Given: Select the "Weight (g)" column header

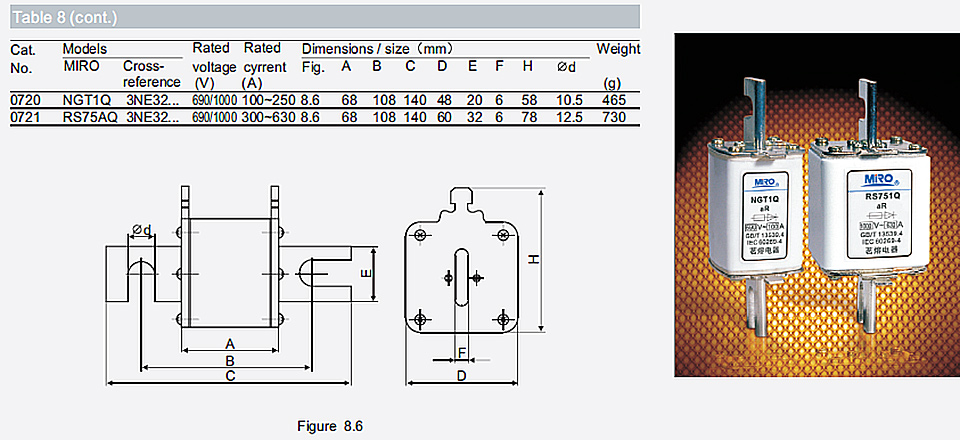Looking at the screenshot, I should pos(618,65).
